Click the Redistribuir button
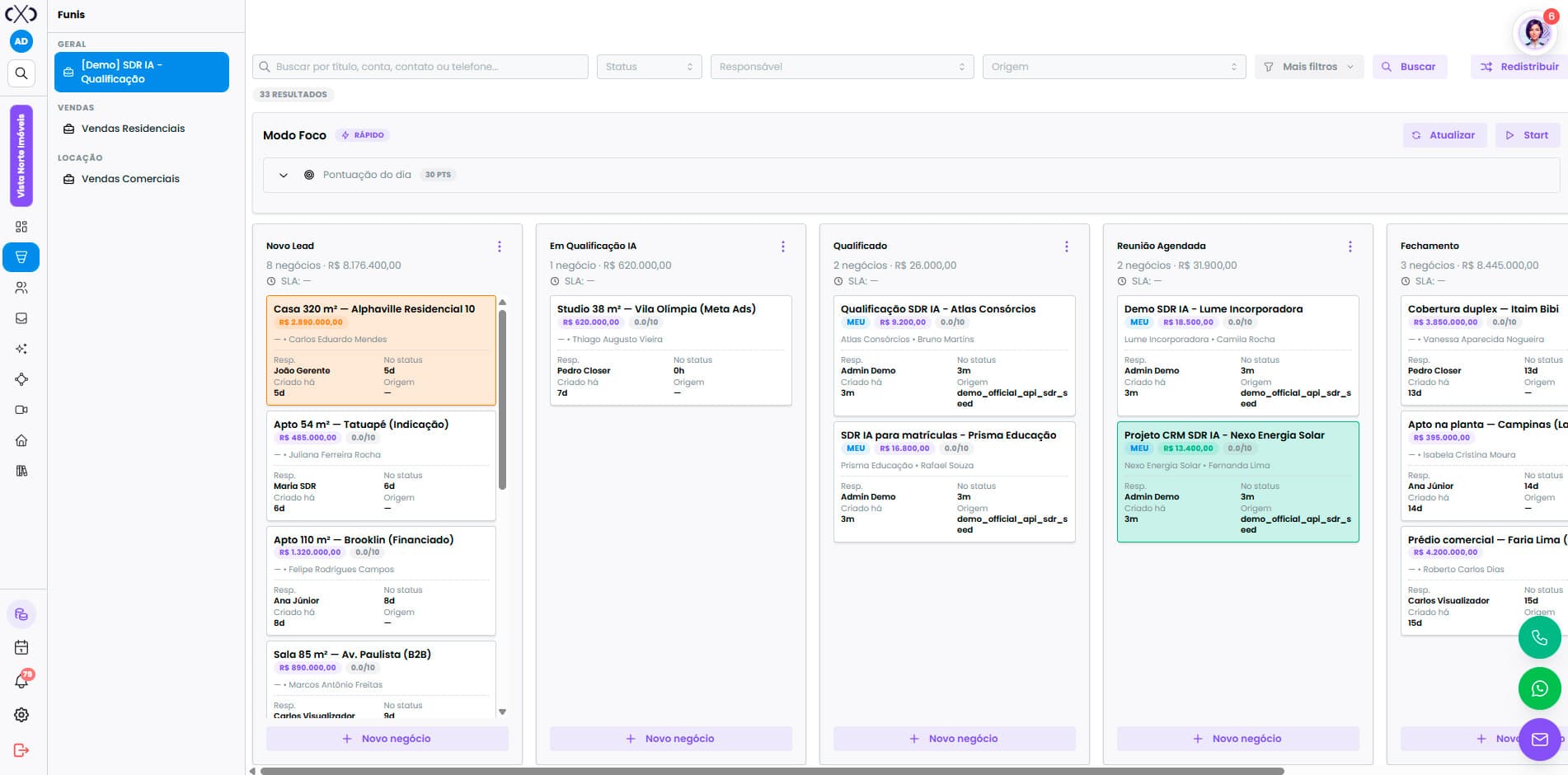This screenshot has width=1568, height=775. click(1519, 67)
